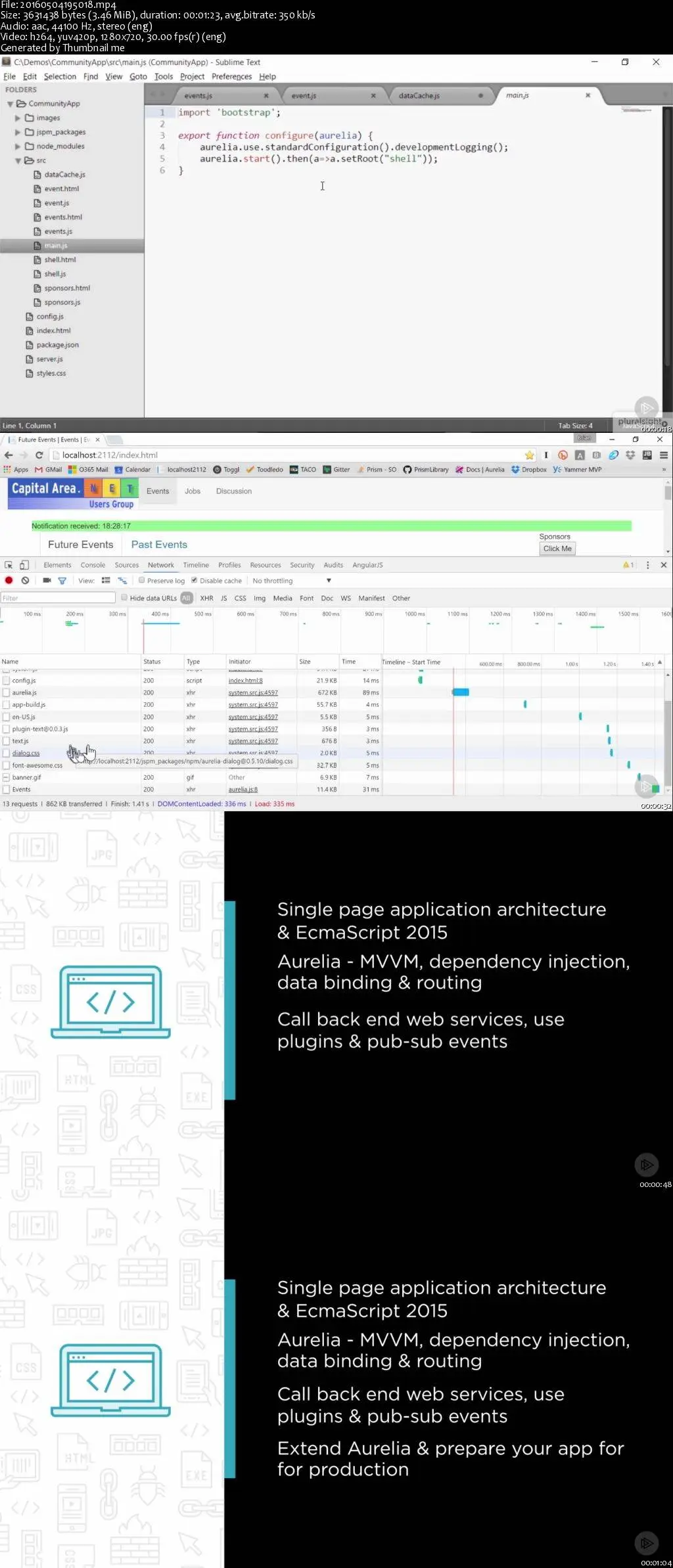Toggle the device mode icon in DevTools
The image size is (673, 1568).
tap(24, 565)
